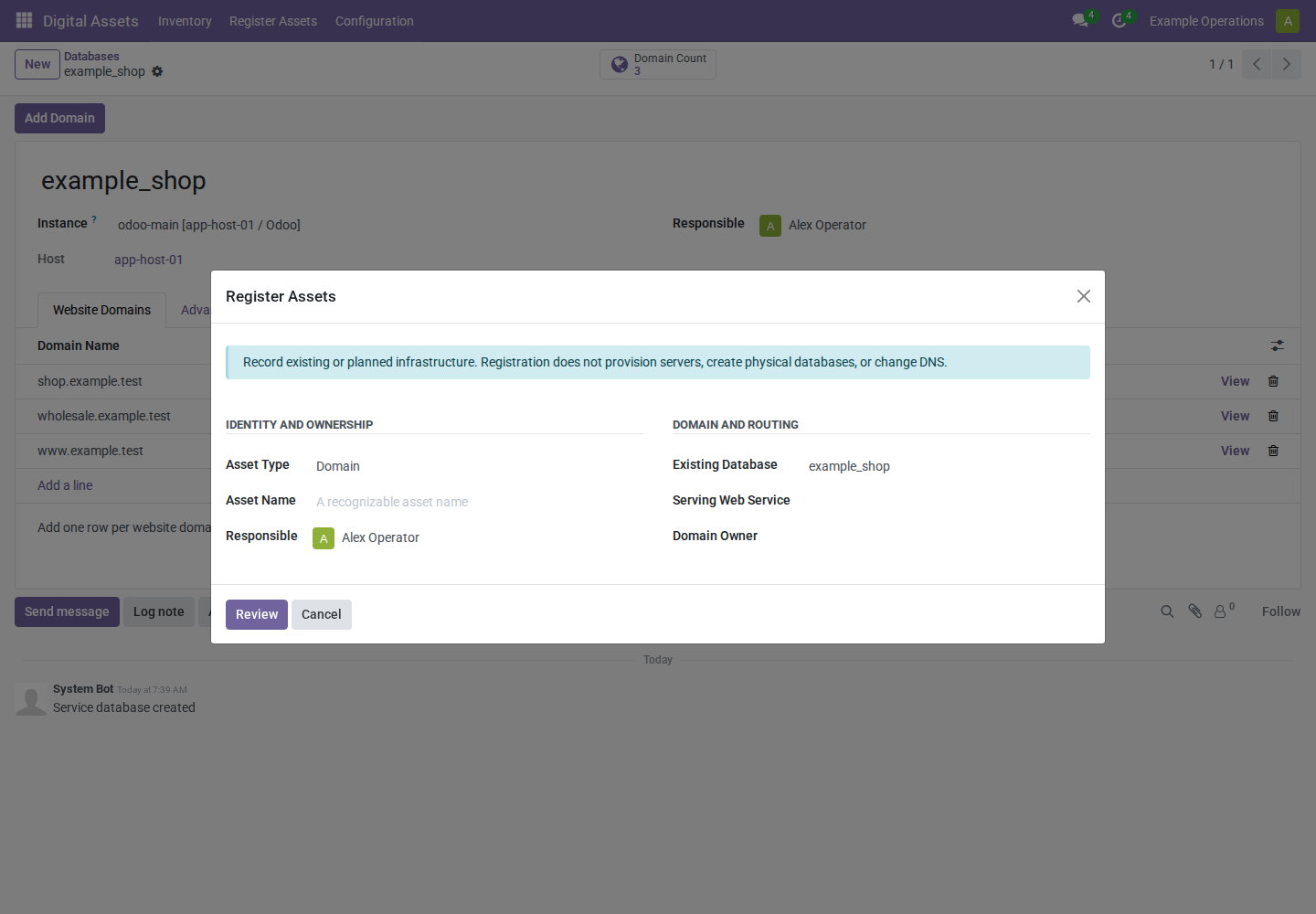Open the Example Operations company switcher
Screen dimensions: 1316x914
(1206, 21)
